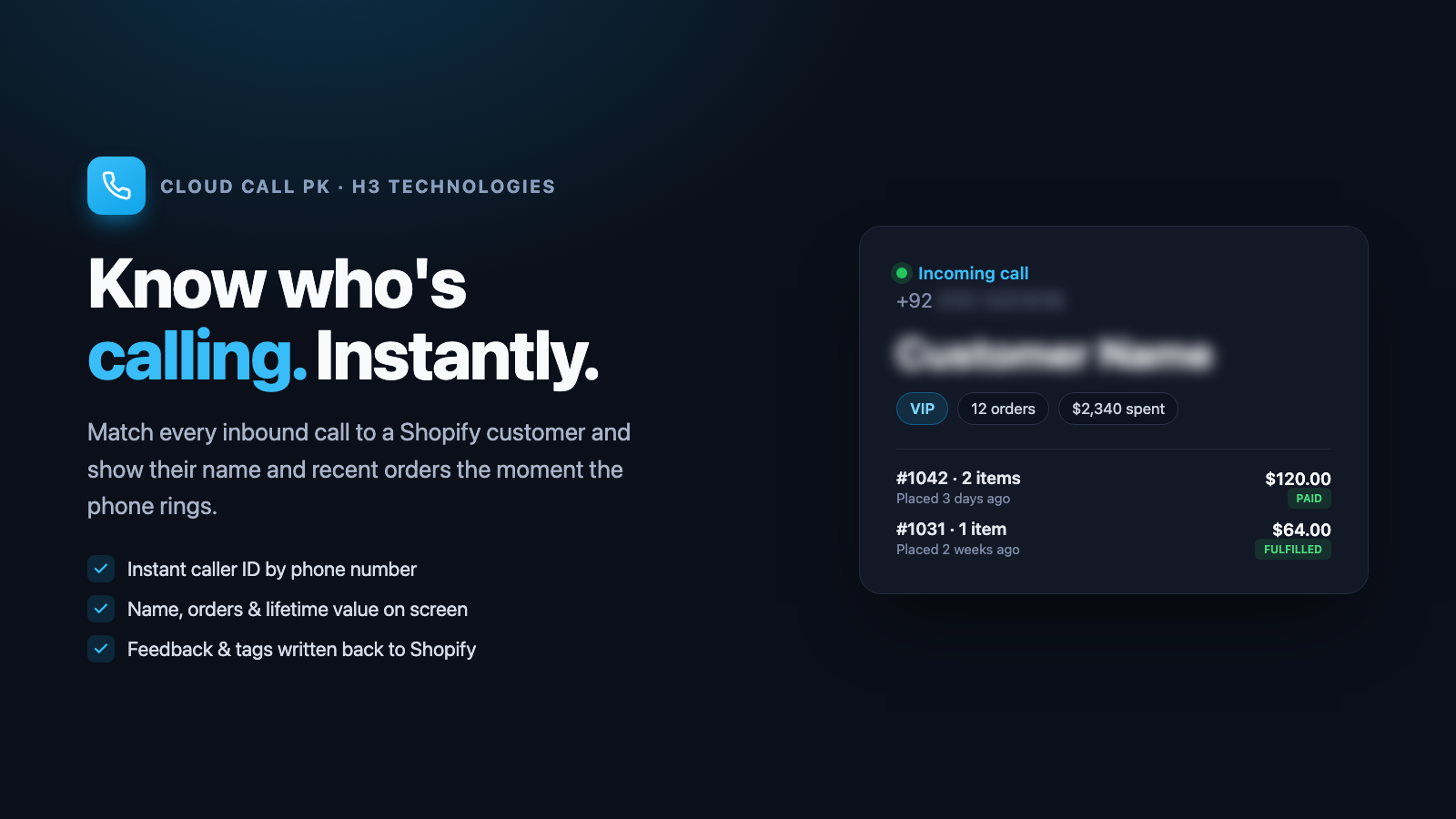Screen dimensions: 1456x819
Task: Click the $2,340 spent pill
Action: tap(1118, 409)
